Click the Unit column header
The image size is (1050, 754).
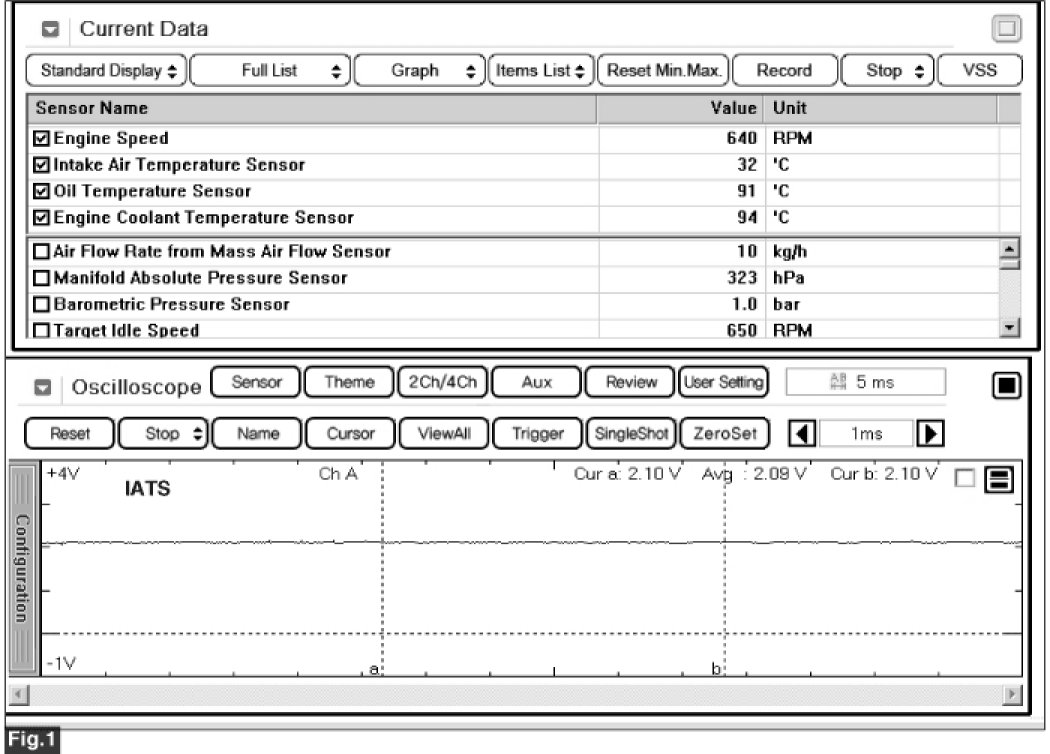[x=881, y=108]
